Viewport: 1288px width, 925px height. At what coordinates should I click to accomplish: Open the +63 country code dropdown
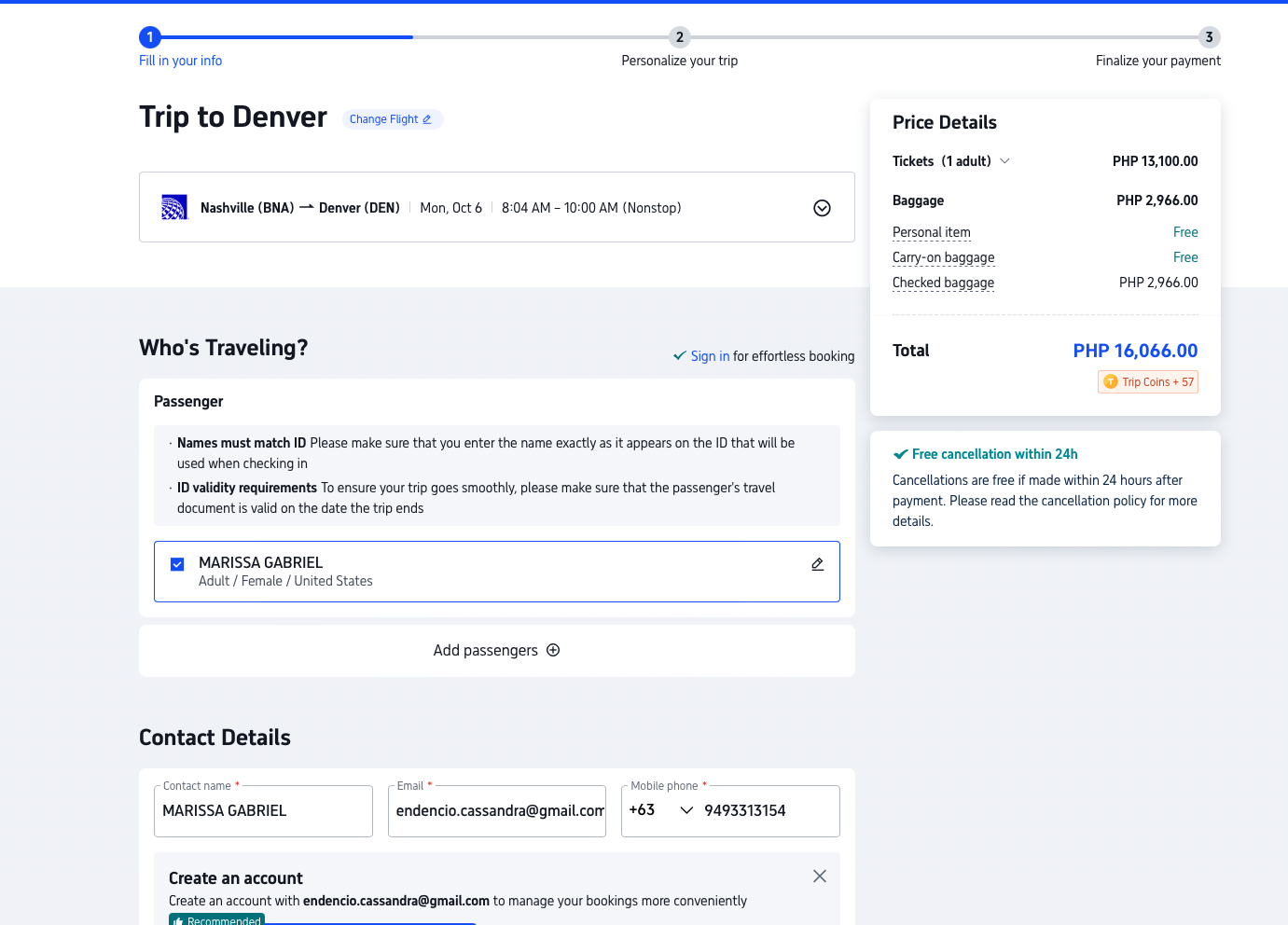(x=661, y=810)
